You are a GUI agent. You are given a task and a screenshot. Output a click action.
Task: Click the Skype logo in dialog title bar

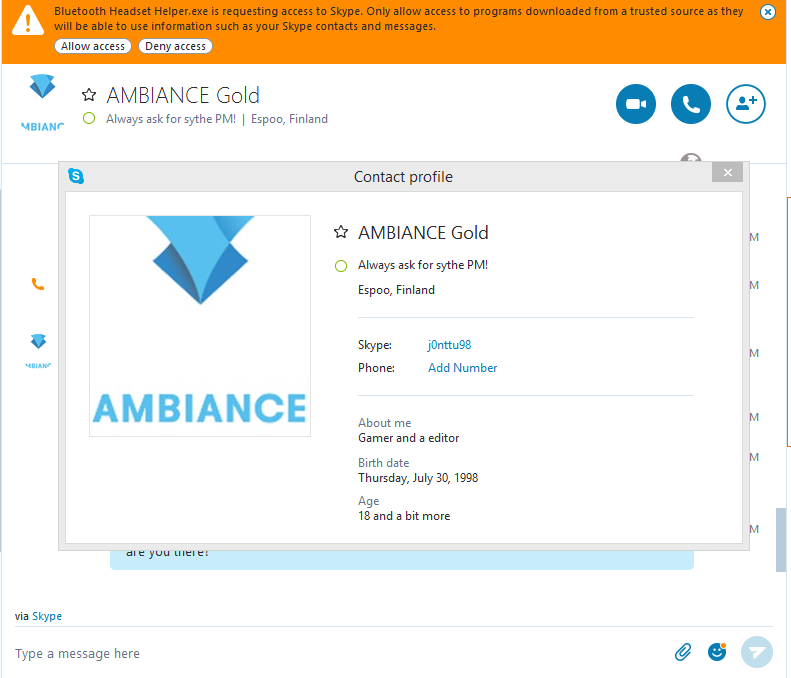point(76,176)
